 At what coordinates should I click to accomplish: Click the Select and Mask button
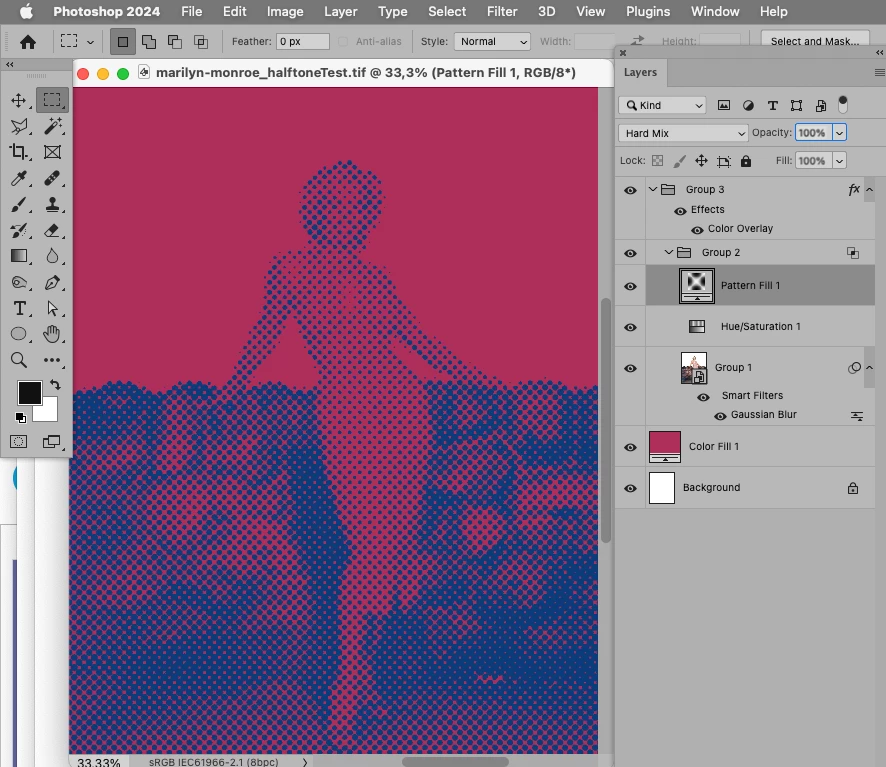(x=815, y=41)
